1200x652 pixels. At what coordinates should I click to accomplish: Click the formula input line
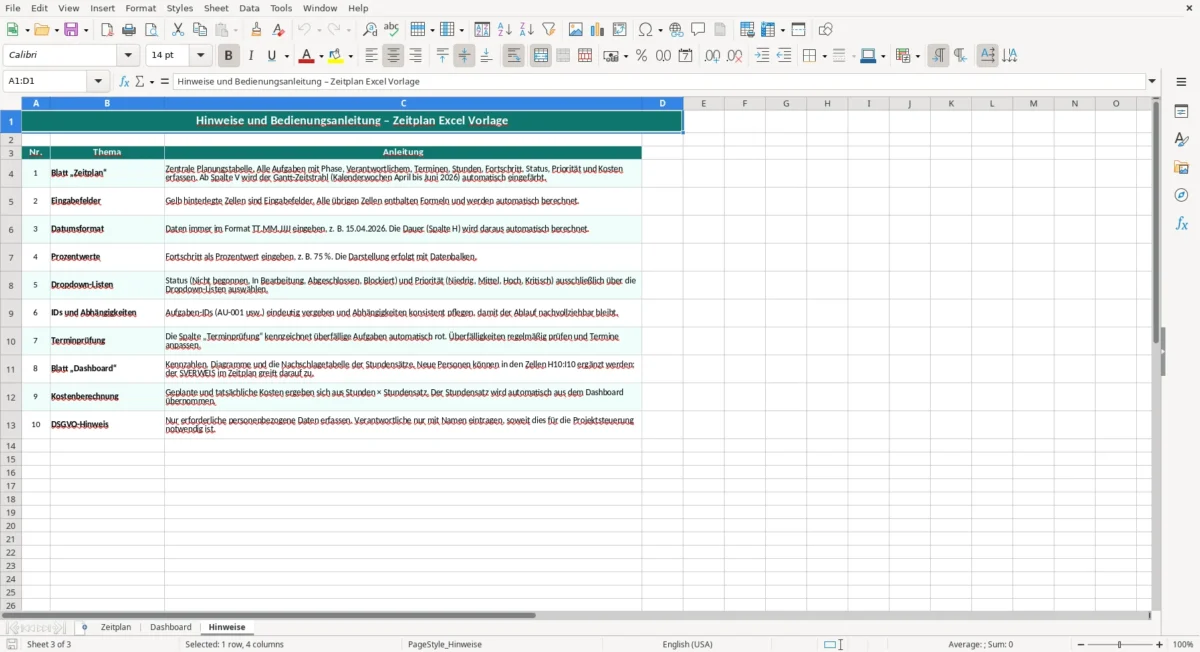(x=659, y=82)
